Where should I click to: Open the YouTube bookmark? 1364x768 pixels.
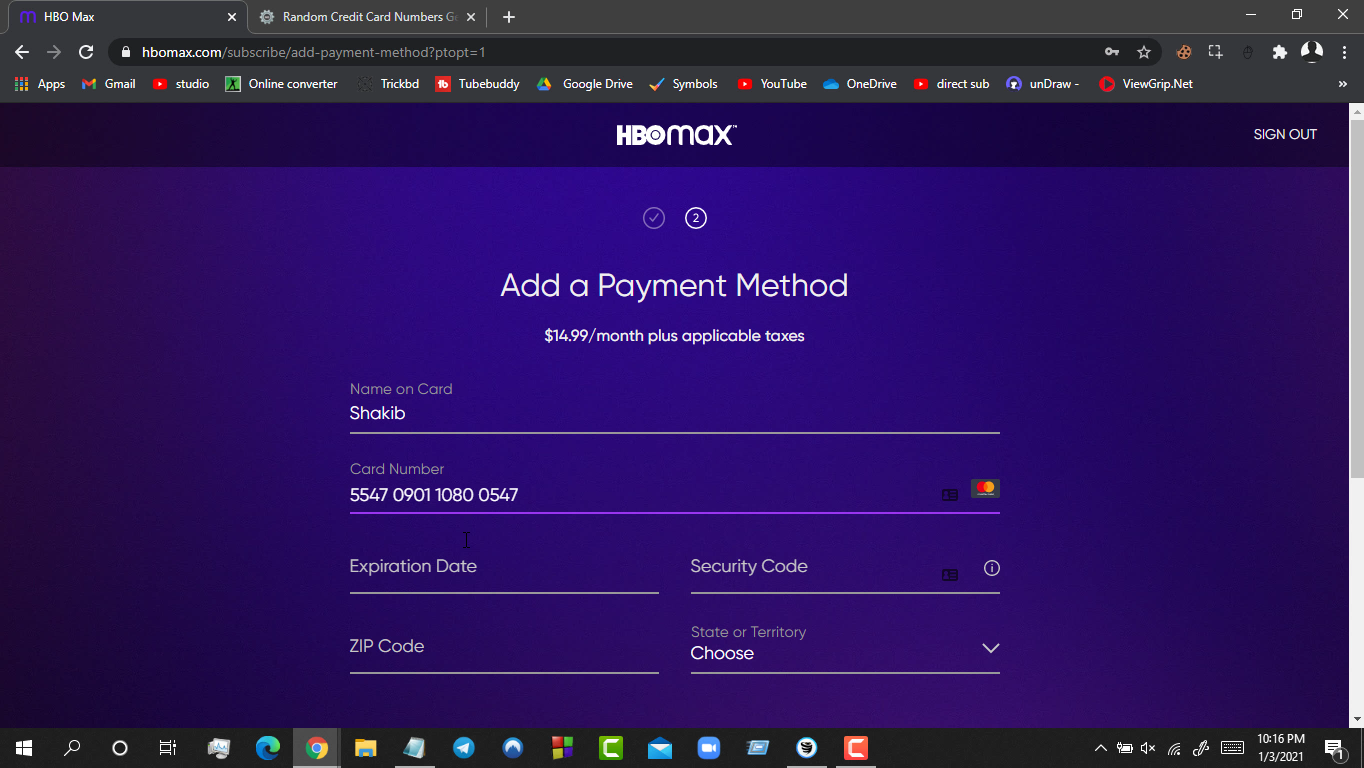point(772,84)
